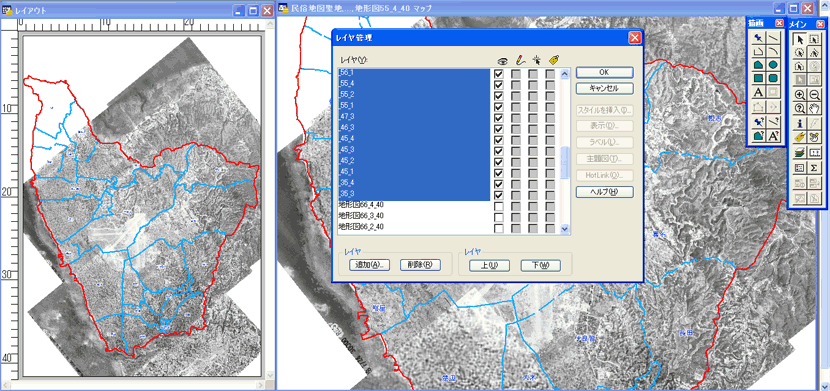Image resolution: width=830 pixels, height=391 pixels.
Task: Close the 描画 drawing toolbar
Action: coord(779,23)
